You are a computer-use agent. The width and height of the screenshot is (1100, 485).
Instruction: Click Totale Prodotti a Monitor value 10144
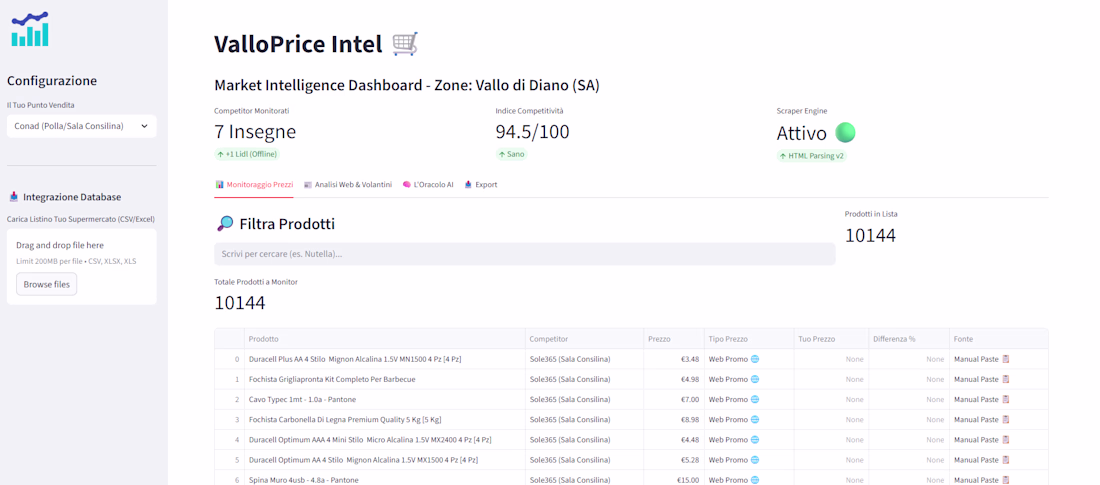240,303
